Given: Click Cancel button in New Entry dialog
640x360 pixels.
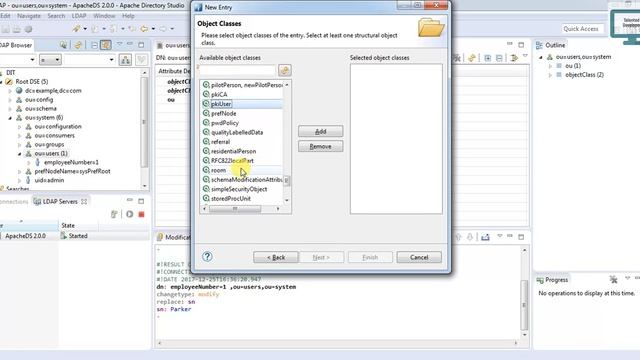Looking at the screenshot, I should pyautogui.click(x=419, y=257).
